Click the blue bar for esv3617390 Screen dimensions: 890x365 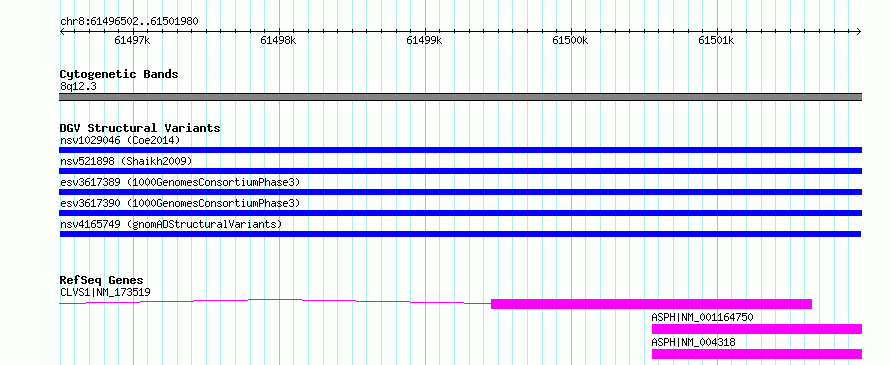460,213
